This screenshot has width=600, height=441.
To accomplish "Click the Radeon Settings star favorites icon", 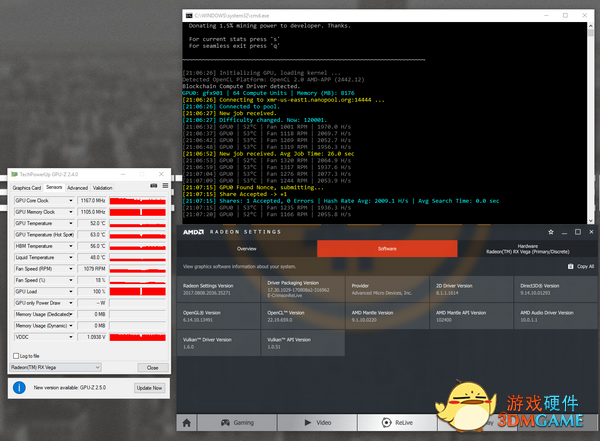I will click(551, 232).
